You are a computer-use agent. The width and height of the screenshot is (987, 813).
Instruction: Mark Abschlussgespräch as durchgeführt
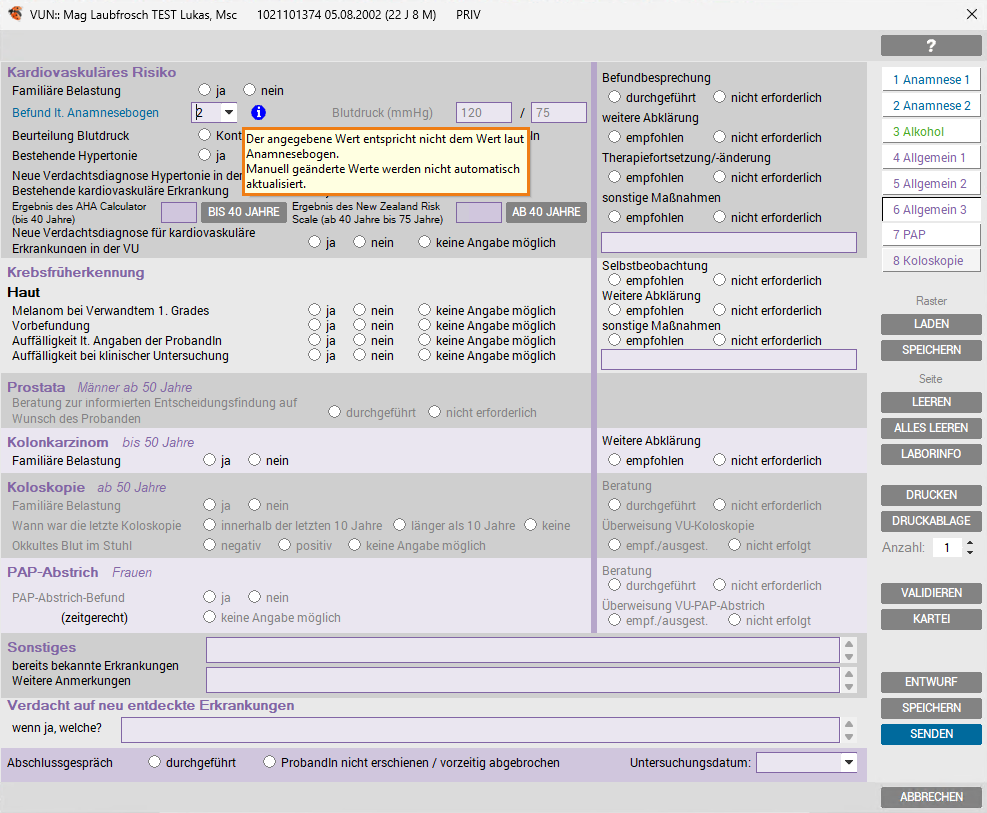click(154, 762)
